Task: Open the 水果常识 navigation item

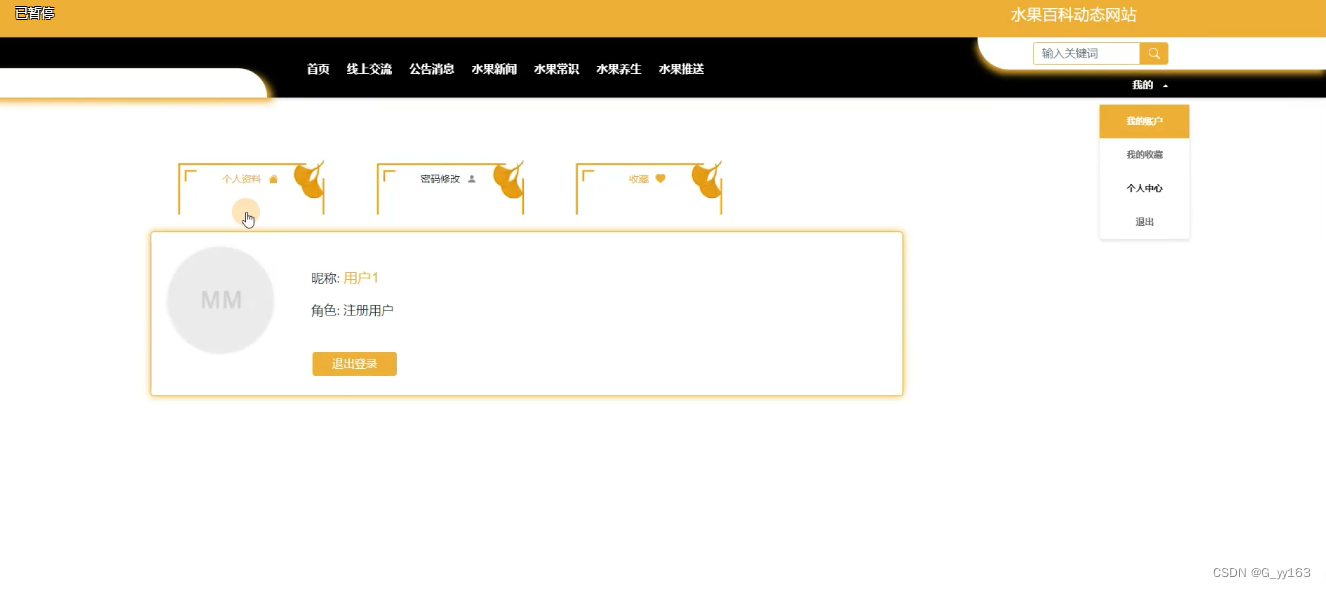Action: click(x=556, y=69)
